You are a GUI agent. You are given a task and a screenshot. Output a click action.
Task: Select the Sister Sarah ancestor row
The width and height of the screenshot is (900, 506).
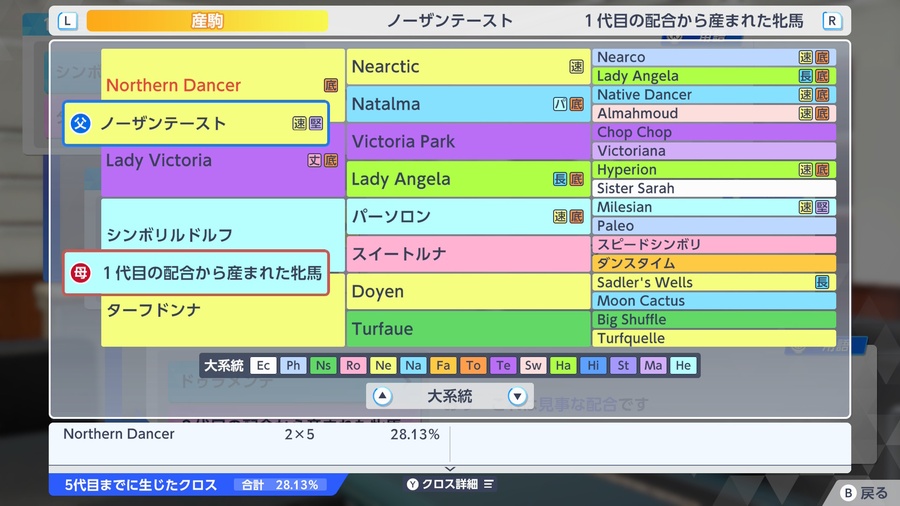click(714, 188)
